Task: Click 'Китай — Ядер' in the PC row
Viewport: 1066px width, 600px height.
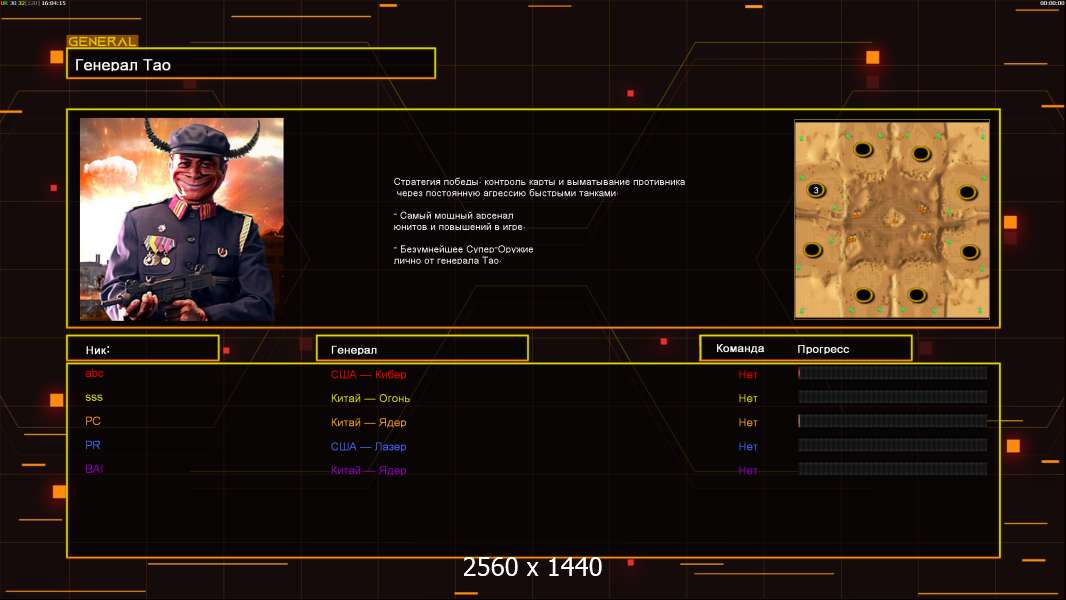Action: (x=368, y=422)
